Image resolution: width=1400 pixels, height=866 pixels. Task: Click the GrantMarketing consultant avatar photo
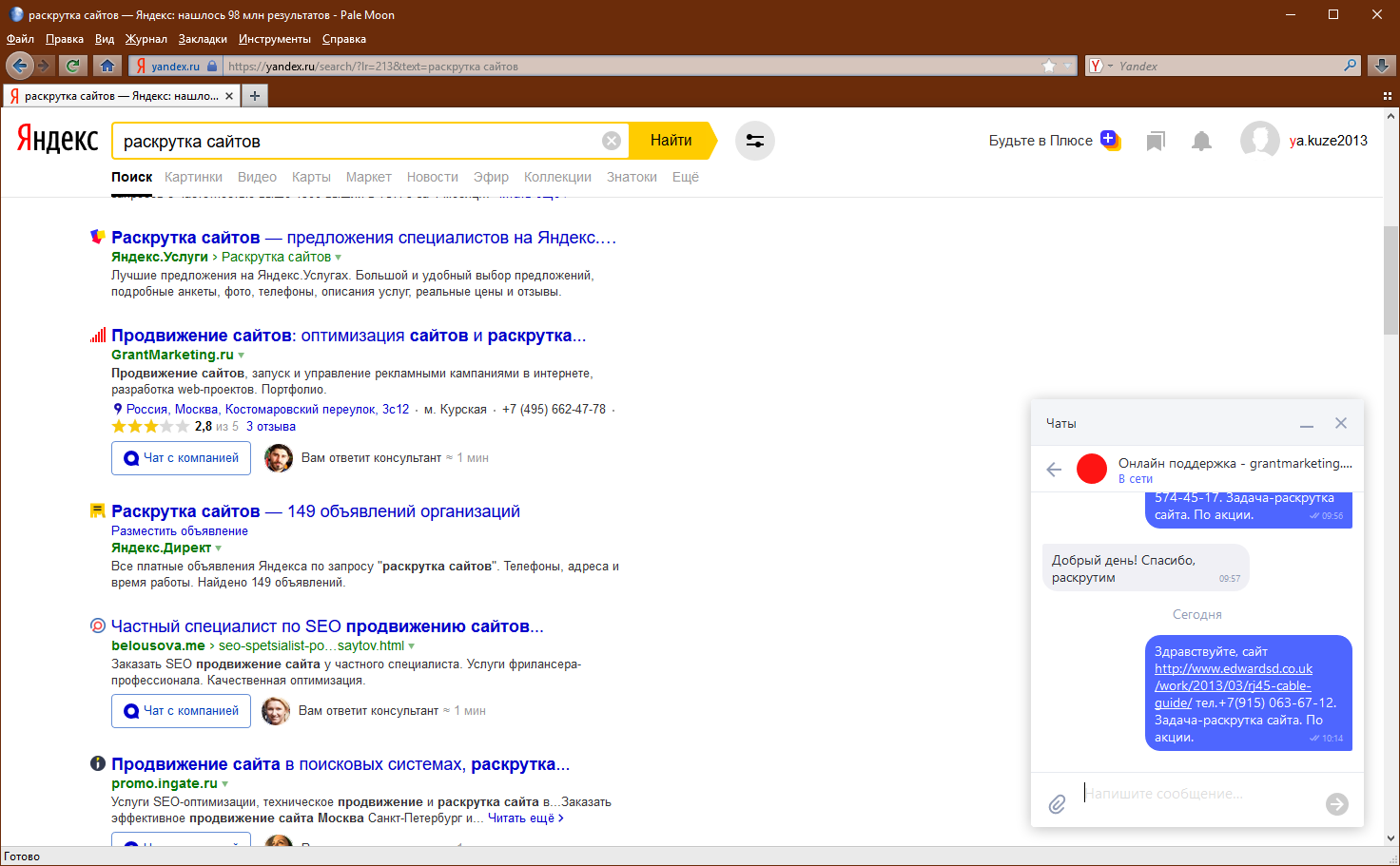(279, 458)
